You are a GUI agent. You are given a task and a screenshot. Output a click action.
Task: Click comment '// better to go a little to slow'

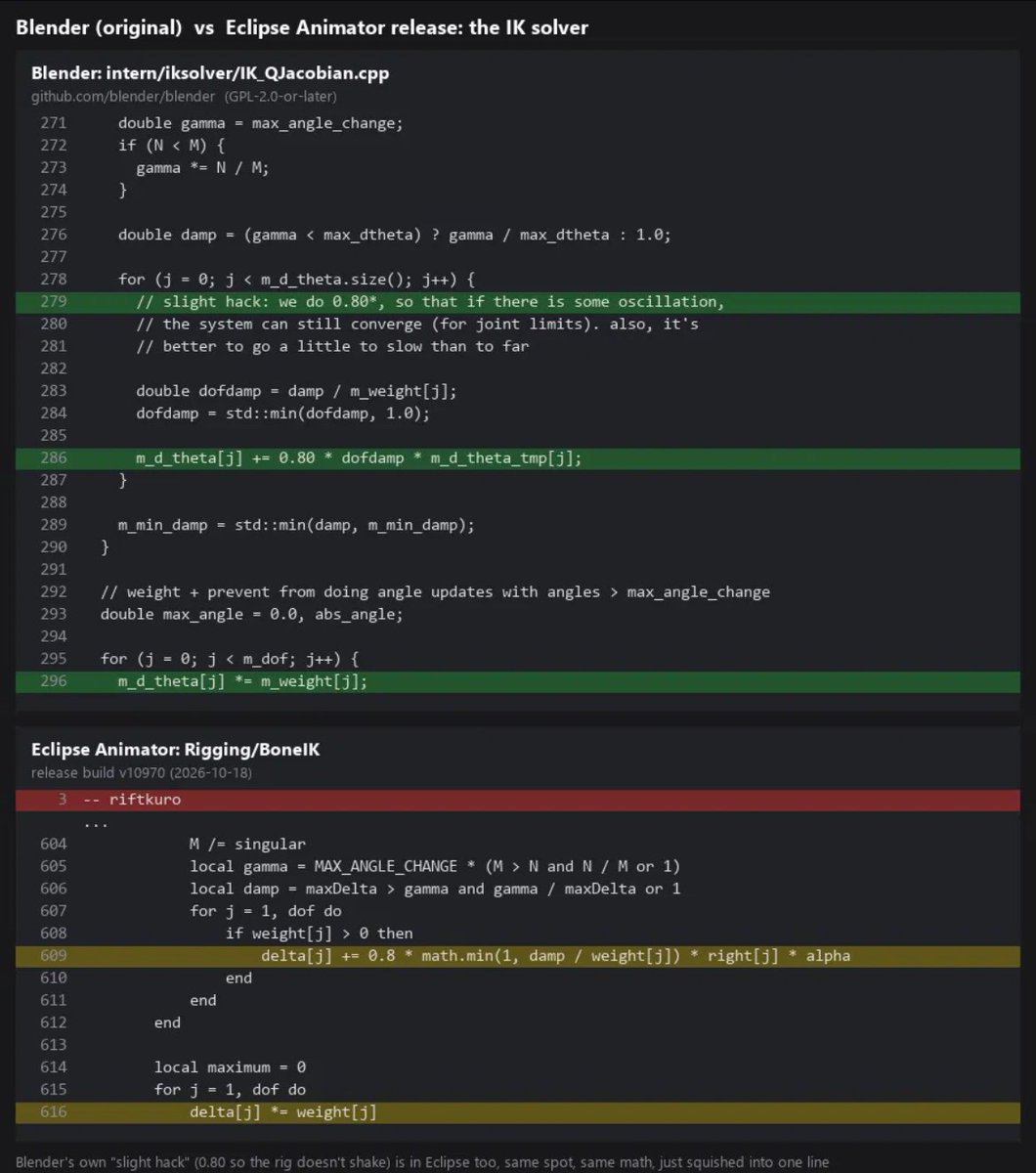coord(332,346)
